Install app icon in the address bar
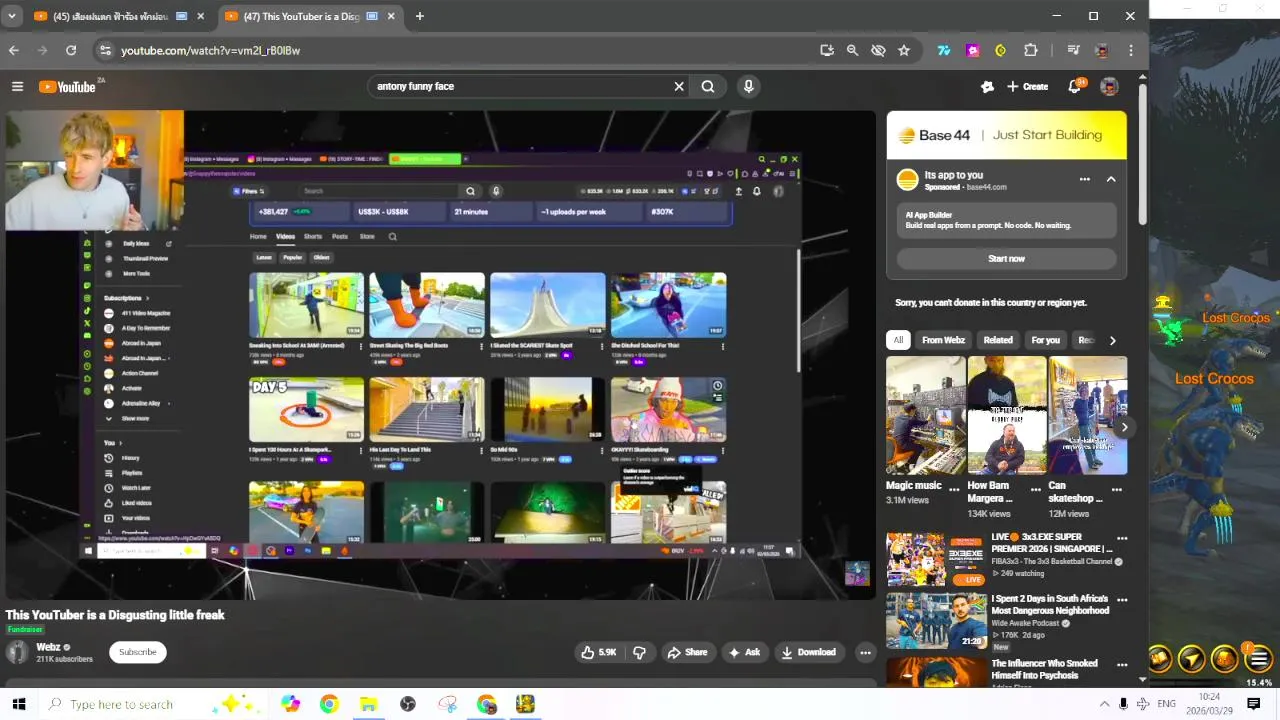 click(x=827, y=50)
